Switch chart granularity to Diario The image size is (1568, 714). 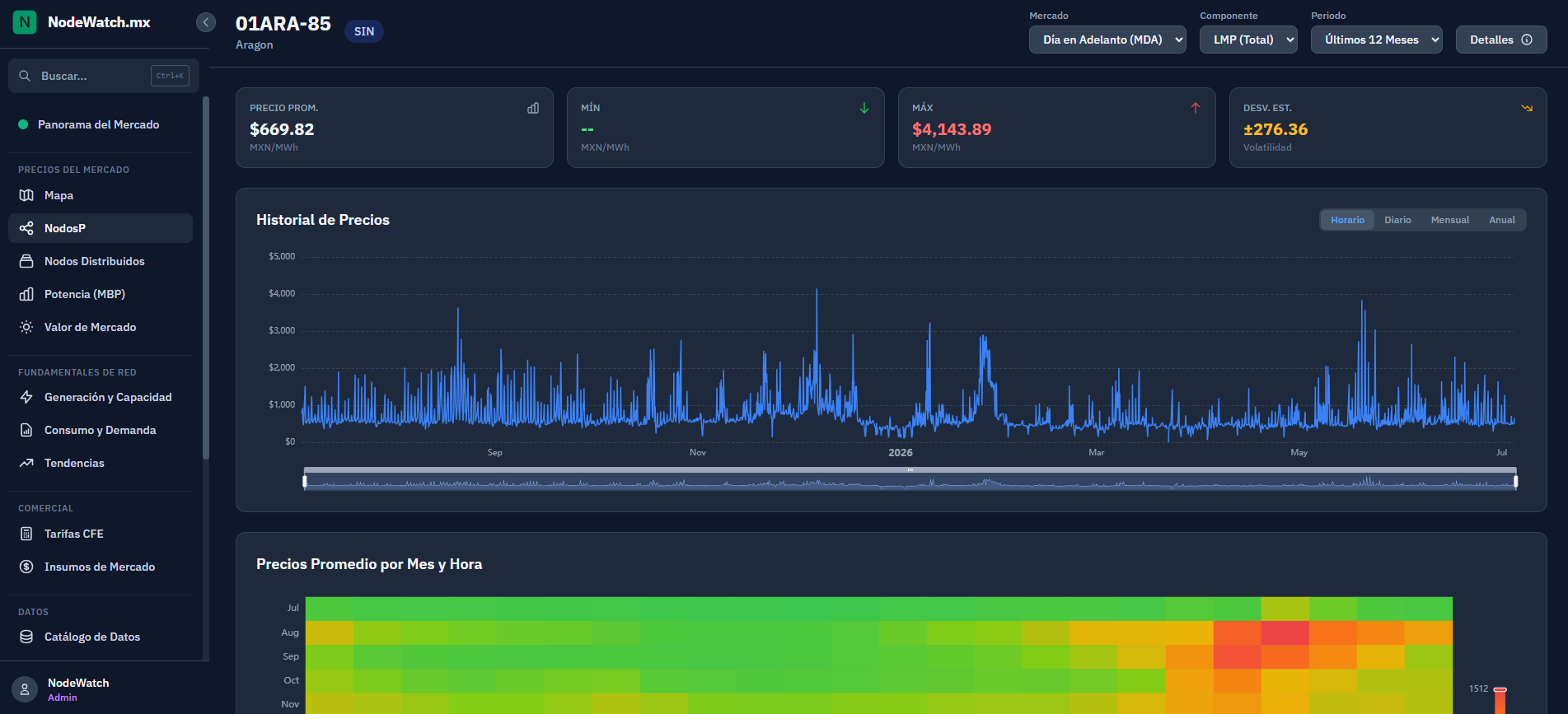point(1397,220)
